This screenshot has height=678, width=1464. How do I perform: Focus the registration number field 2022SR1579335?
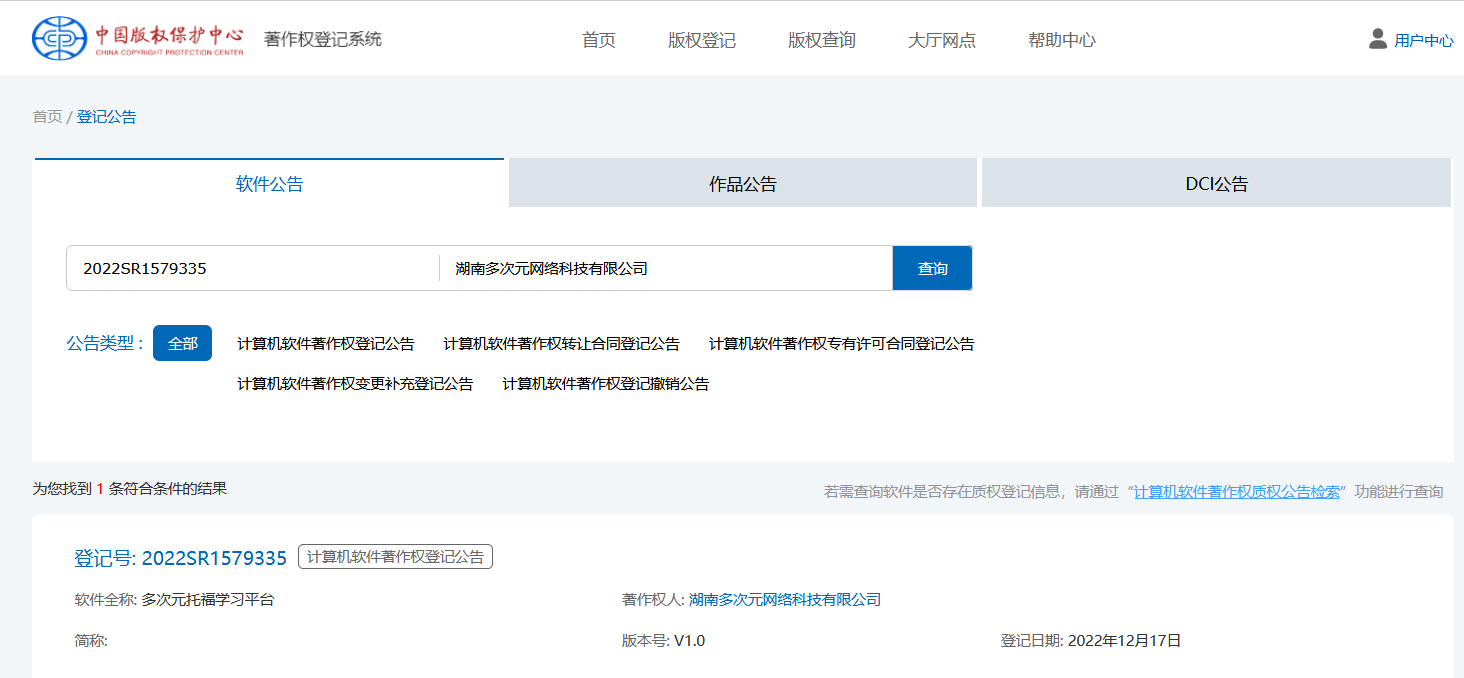[253, 268]
